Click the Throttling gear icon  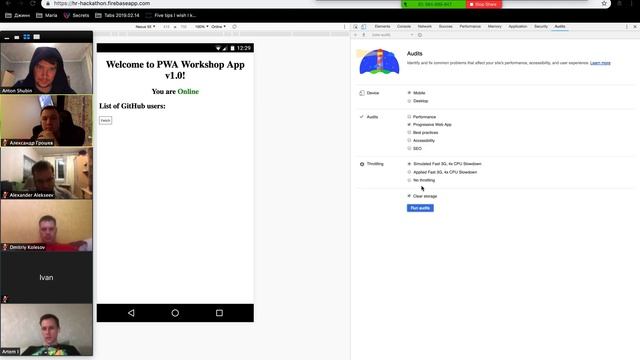tap(362, 164)
